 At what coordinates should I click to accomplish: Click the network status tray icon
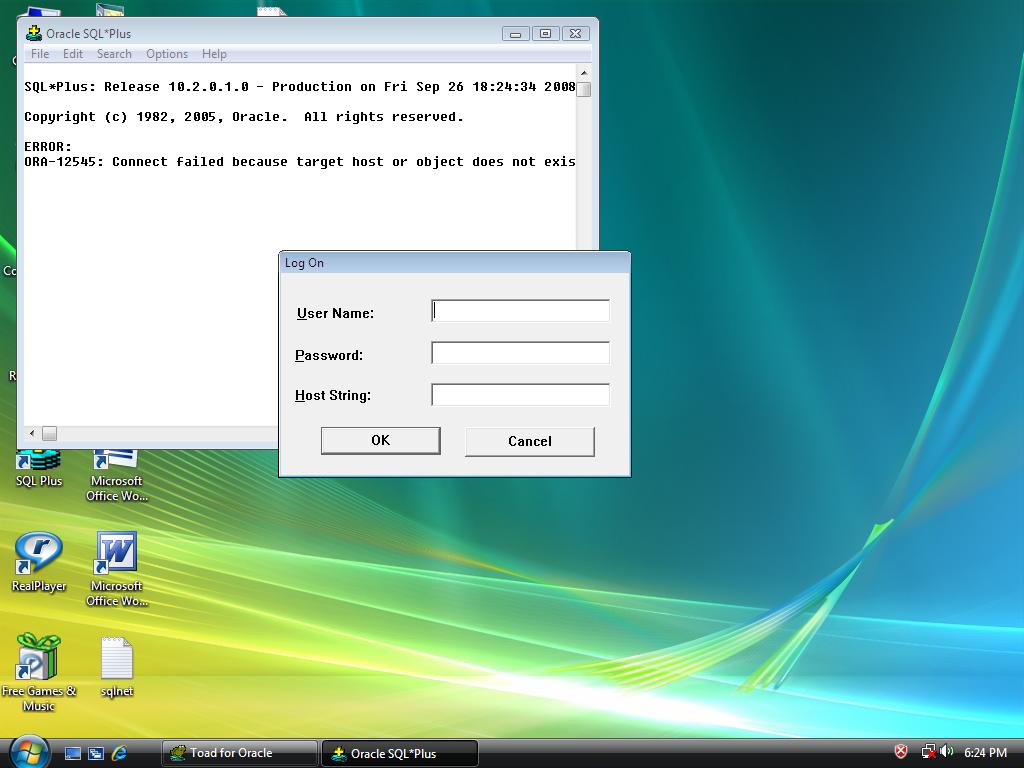928,752
